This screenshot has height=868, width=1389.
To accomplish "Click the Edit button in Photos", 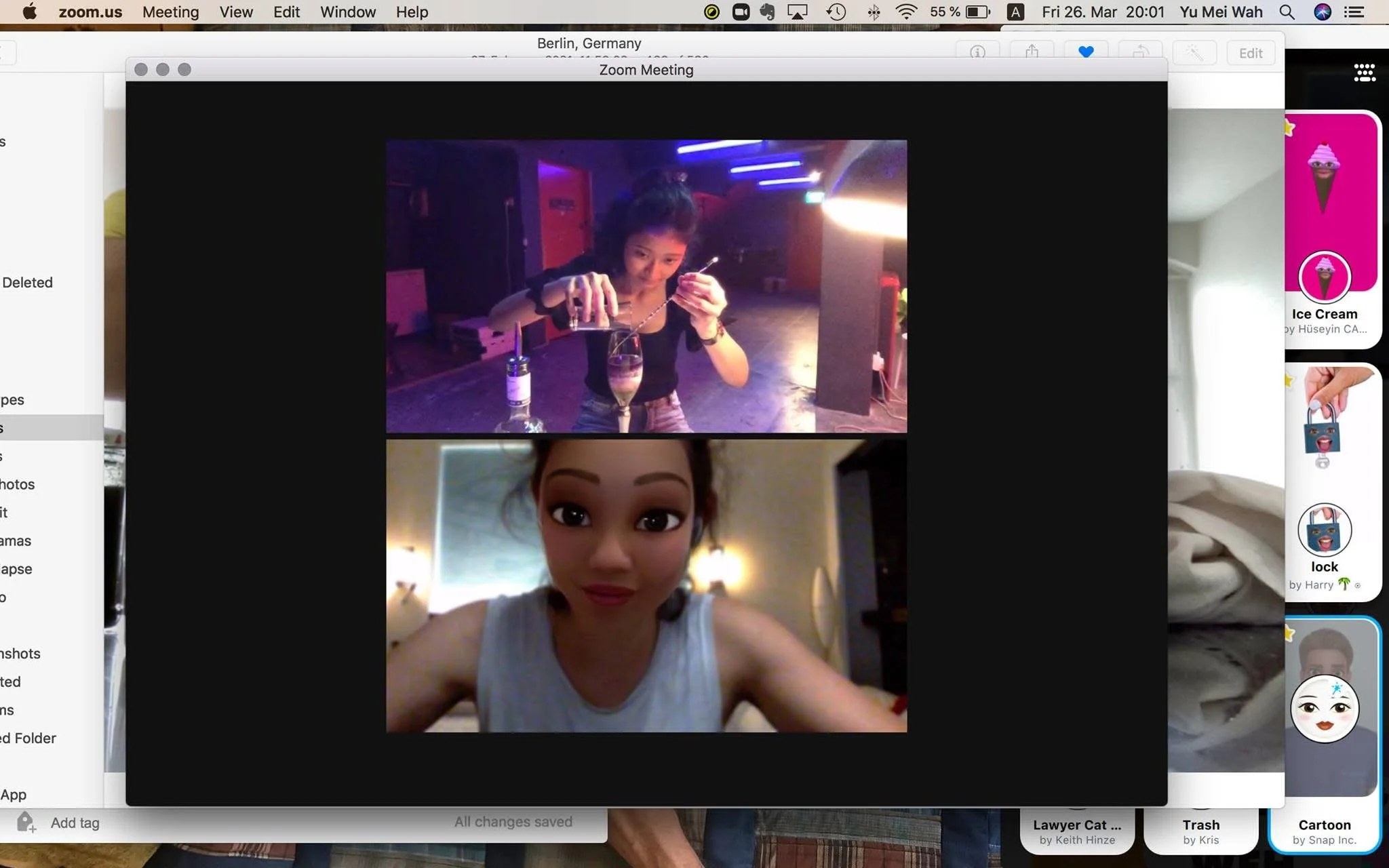I will point(1250,53).
